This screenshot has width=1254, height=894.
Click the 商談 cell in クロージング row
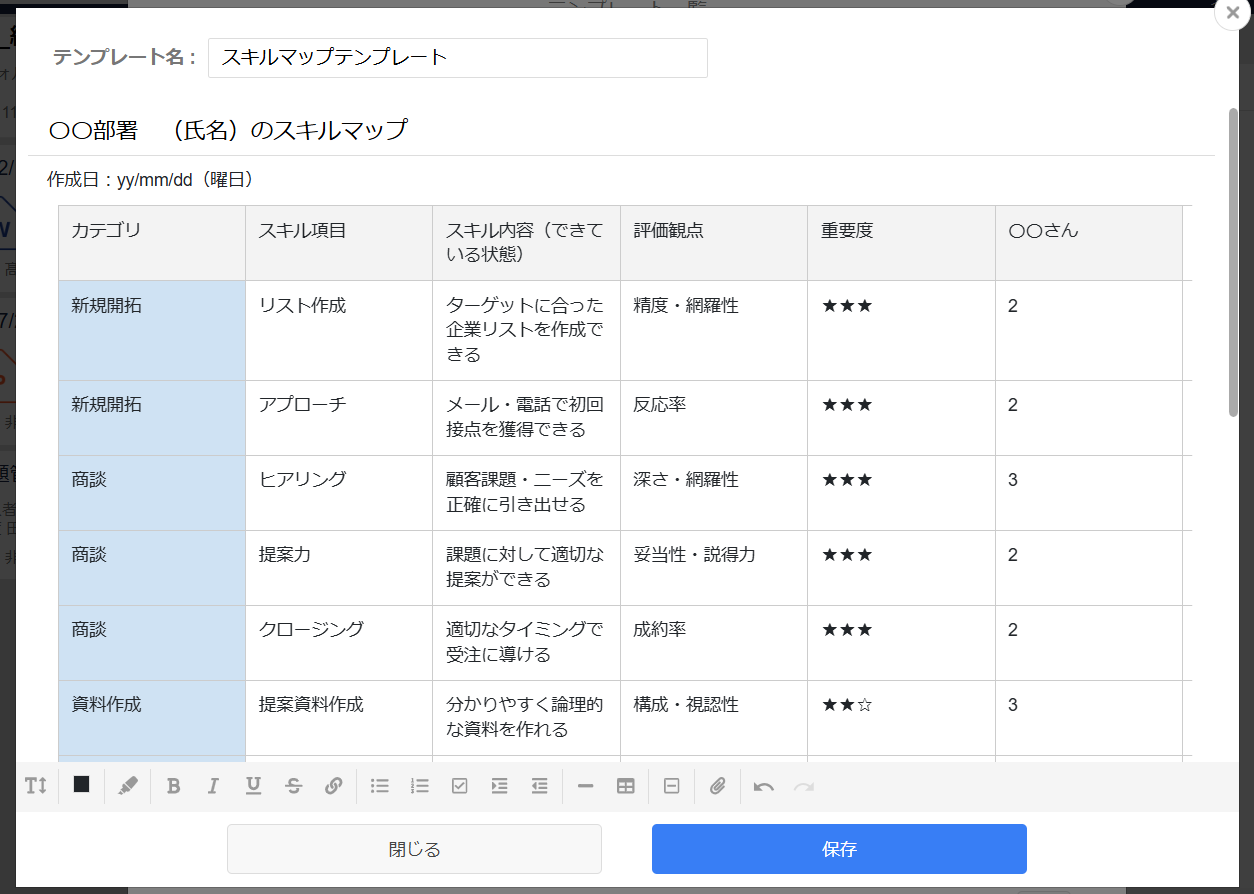pos(152,643)
